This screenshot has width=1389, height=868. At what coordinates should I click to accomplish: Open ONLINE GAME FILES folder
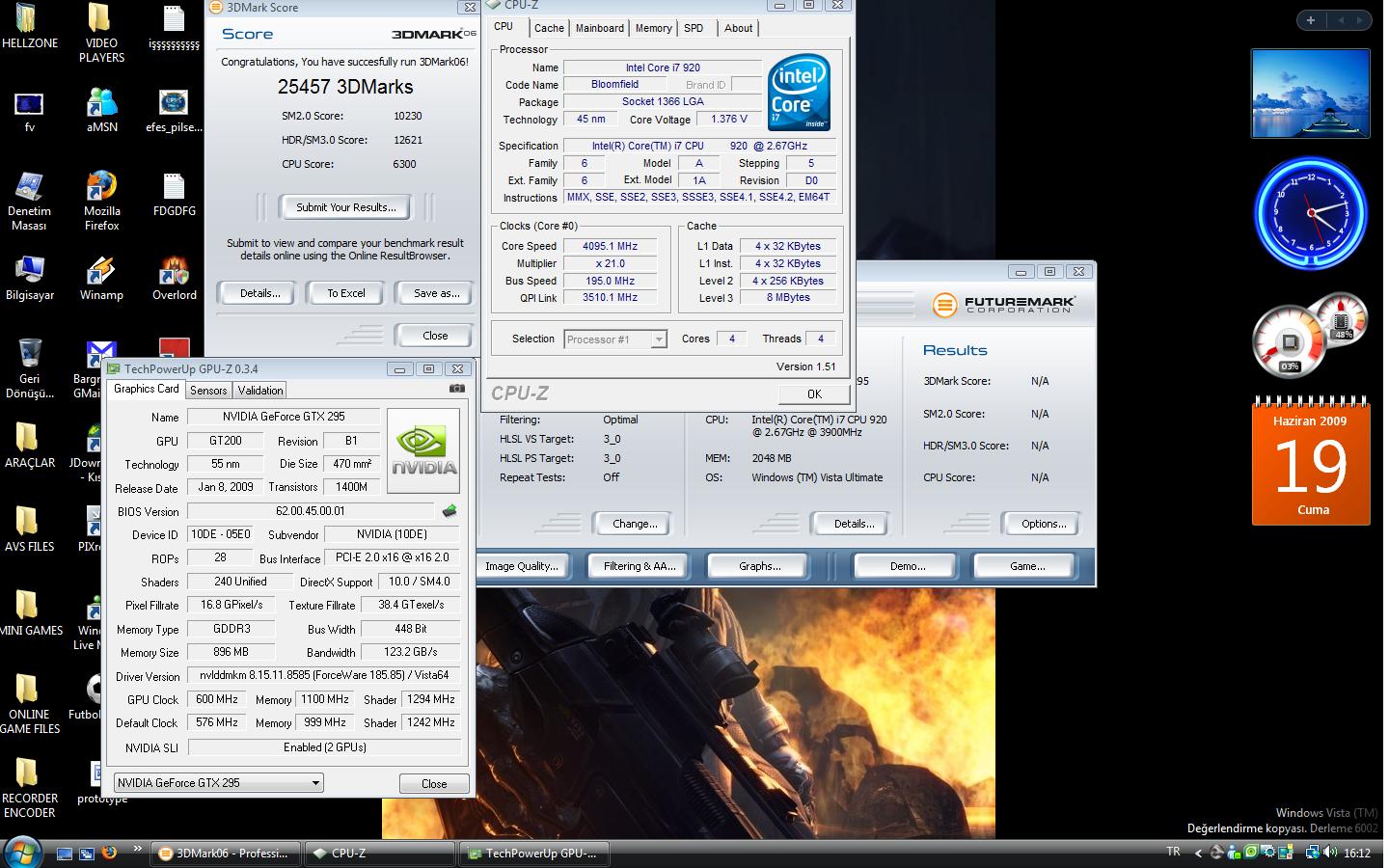[x=29, y=703]
